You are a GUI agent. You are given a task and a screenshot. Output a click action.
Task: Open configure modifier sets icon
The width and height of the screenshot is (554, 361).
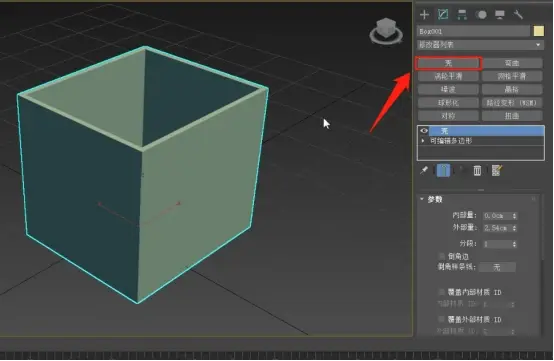click(x=496, y=171)
